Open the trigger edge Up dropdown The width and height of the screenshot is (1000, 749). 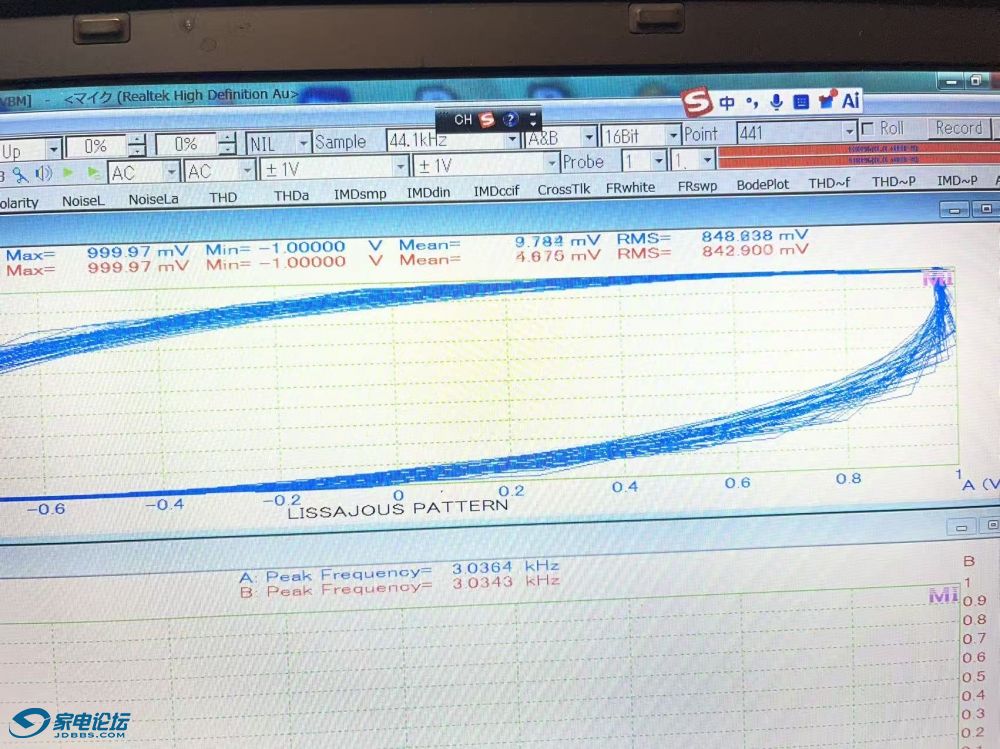pos(54,150)
